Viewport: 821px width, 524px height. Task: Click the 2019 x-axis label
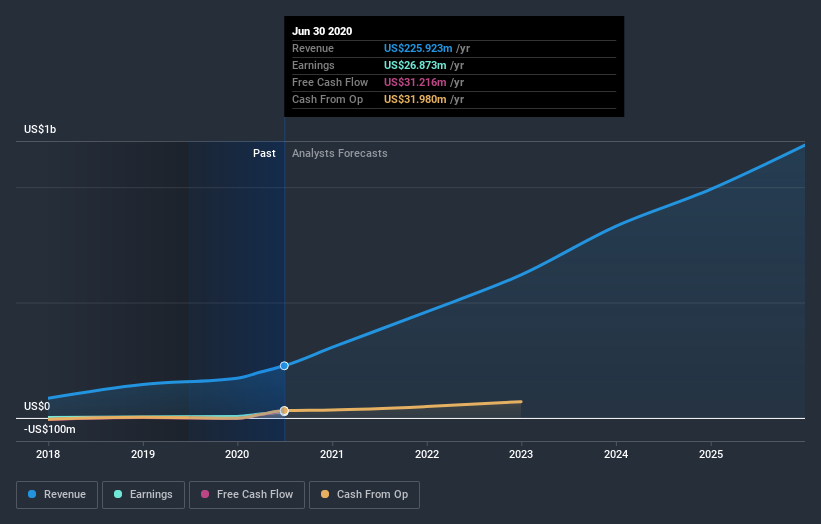click(x=143, y=454)
